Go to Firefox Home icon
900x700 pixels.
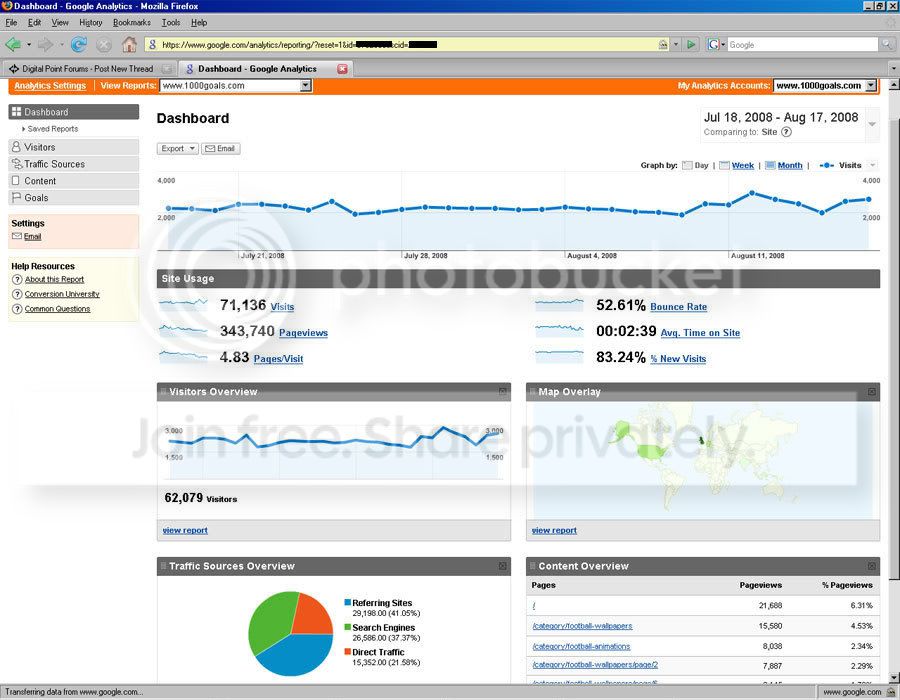click(130, 44)
